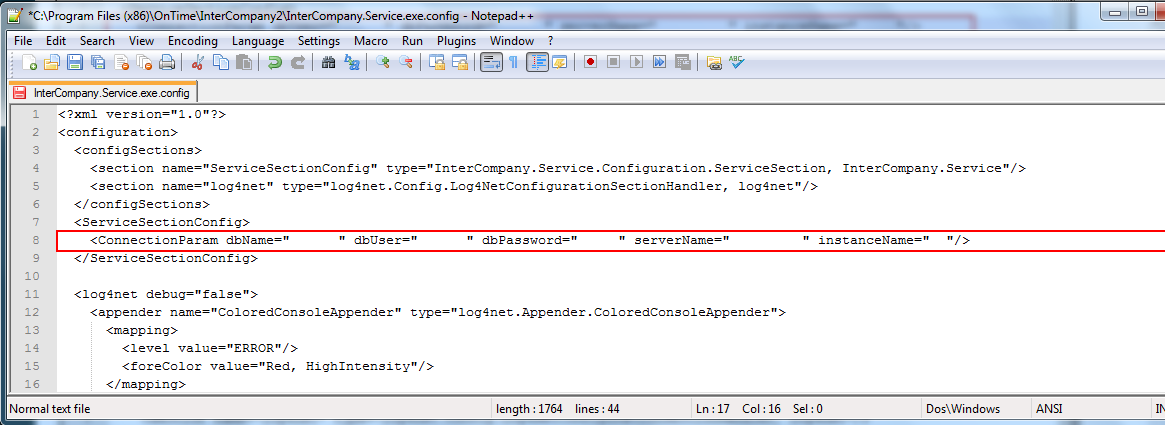Click the log4net debug="false" line

(x=166, y=294)
